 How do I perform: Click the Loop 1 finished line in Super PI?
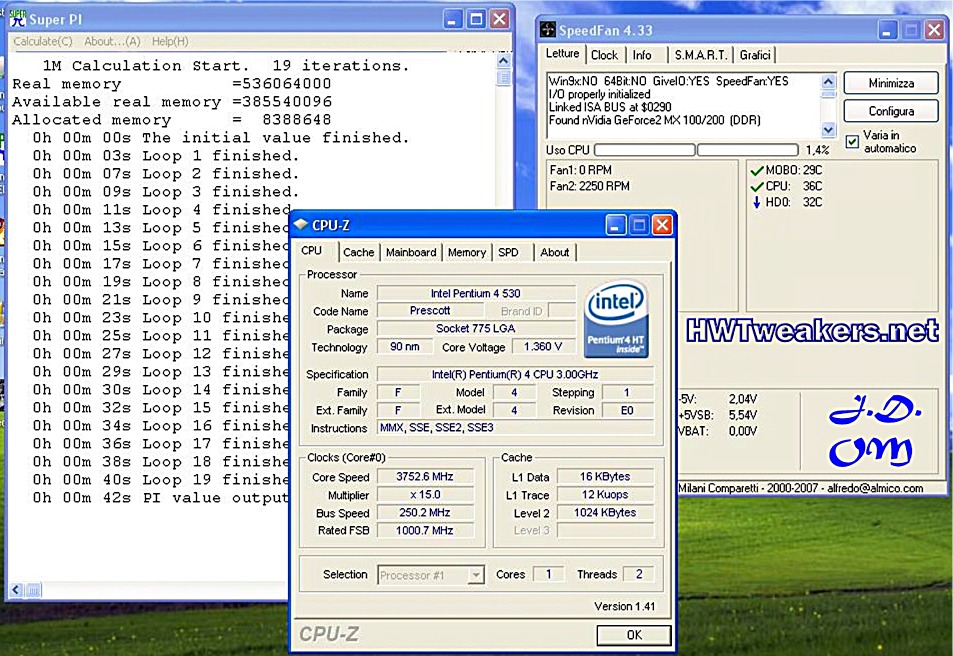166,156
